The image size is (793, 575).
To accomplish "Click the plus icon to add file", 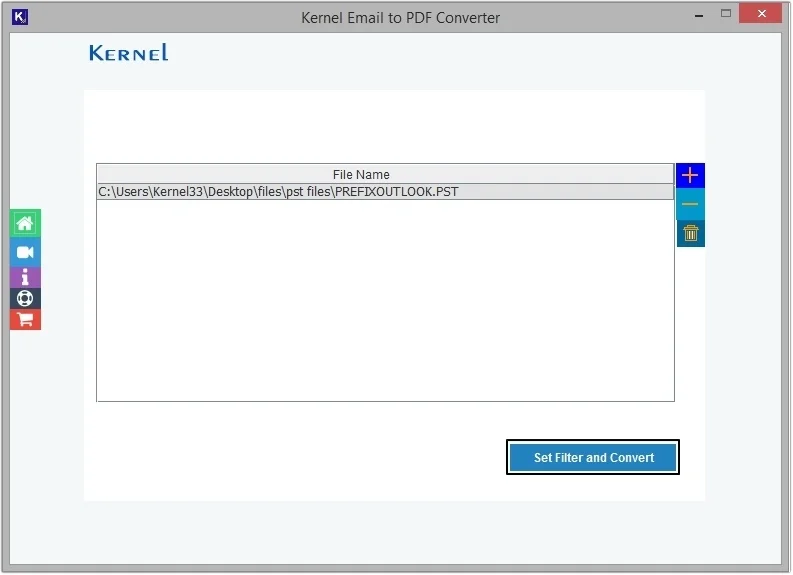I will (x=690, y=175).
